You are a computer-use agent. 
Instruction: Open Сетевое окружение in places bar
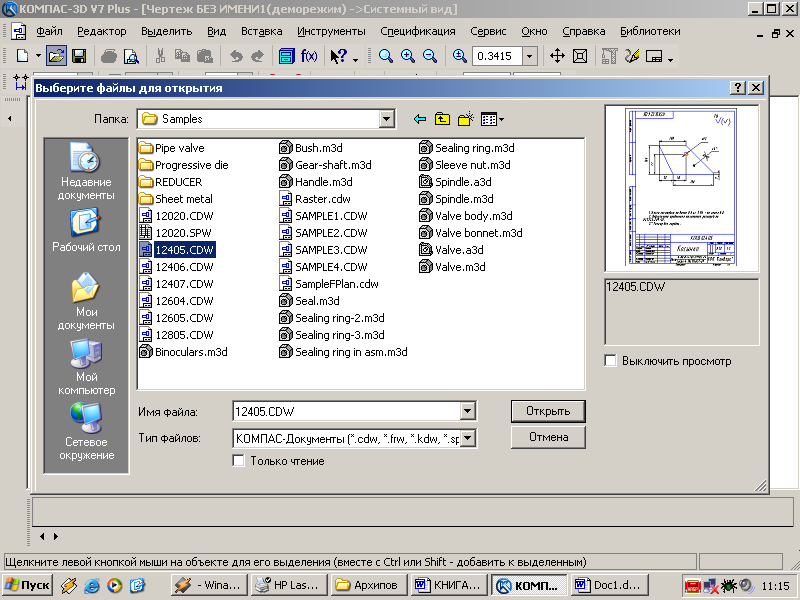click(x=86, y=431)
